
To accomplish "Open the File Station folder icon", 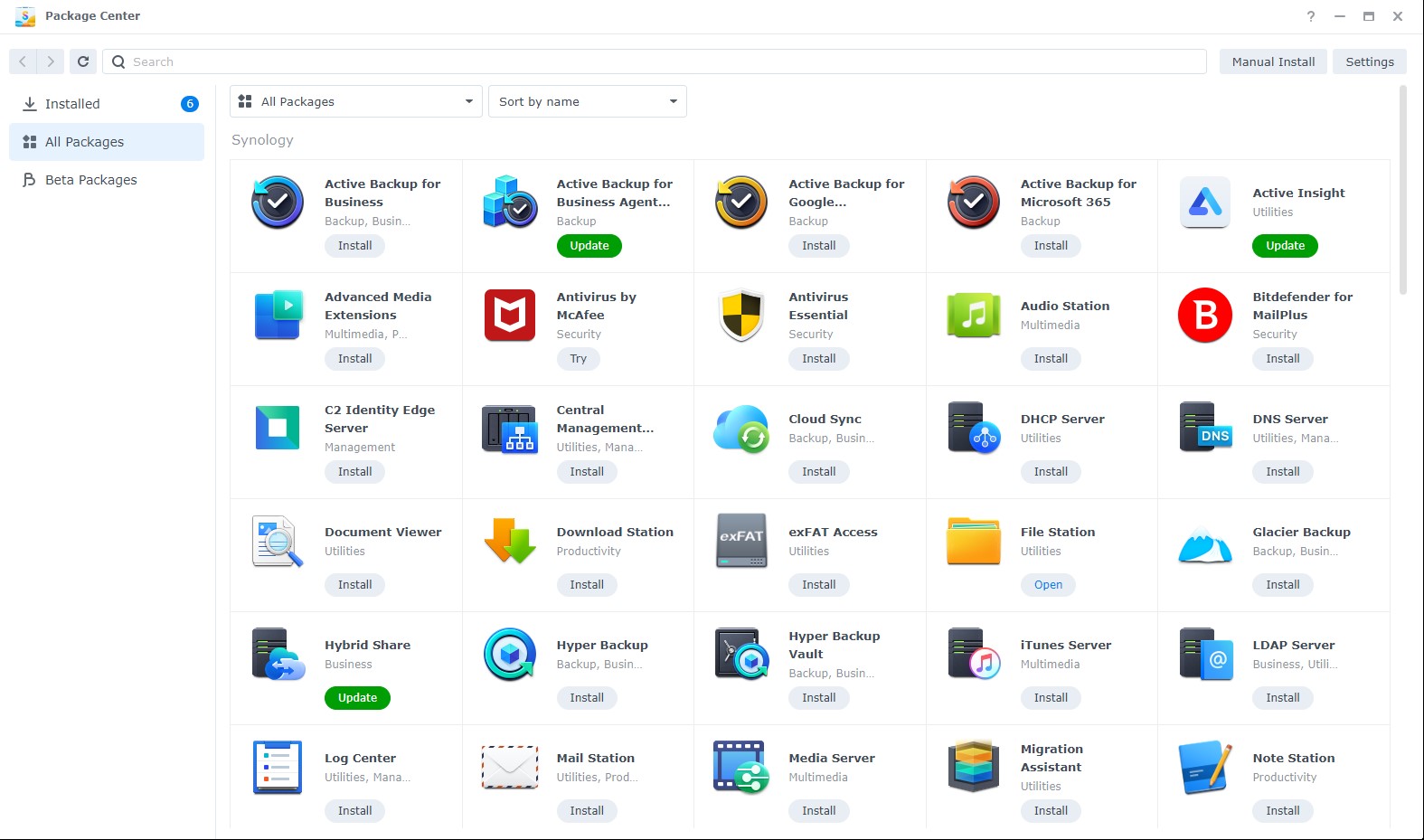I will (974, 541).
